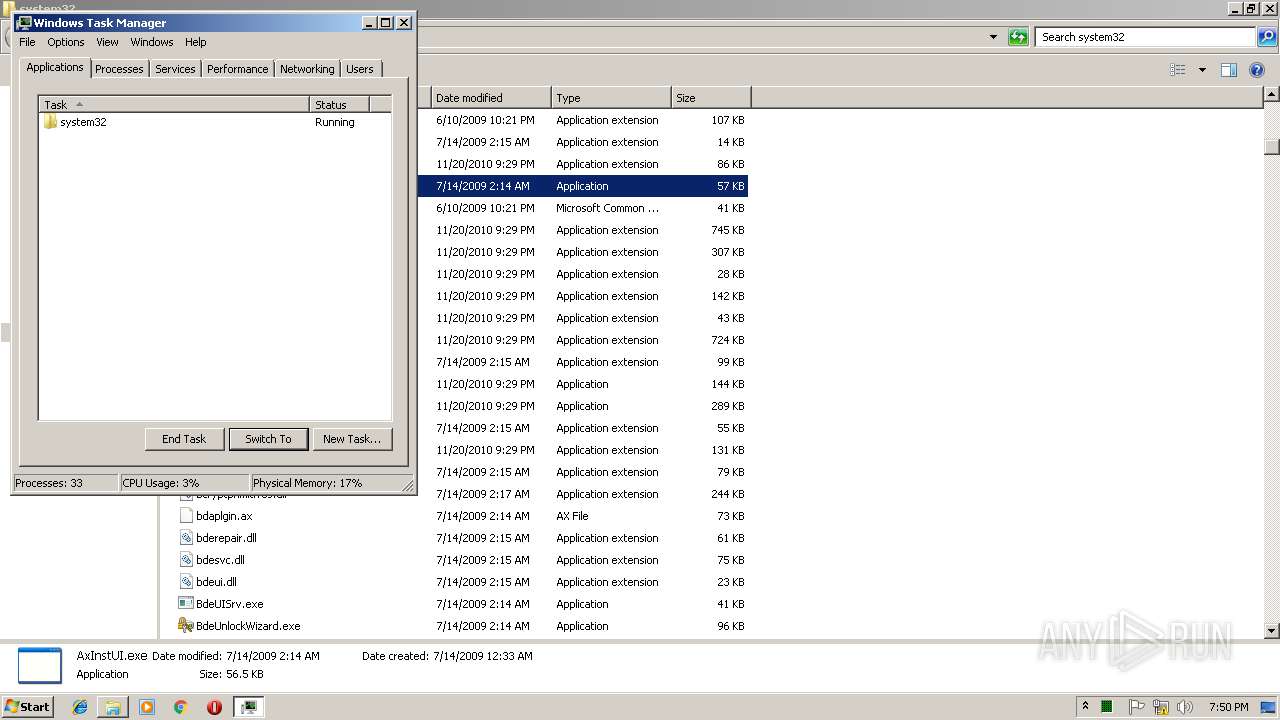Switch to the Services tab
Image resolution: width=1280 pixels, height=720 pixels.
coord(175,69)
